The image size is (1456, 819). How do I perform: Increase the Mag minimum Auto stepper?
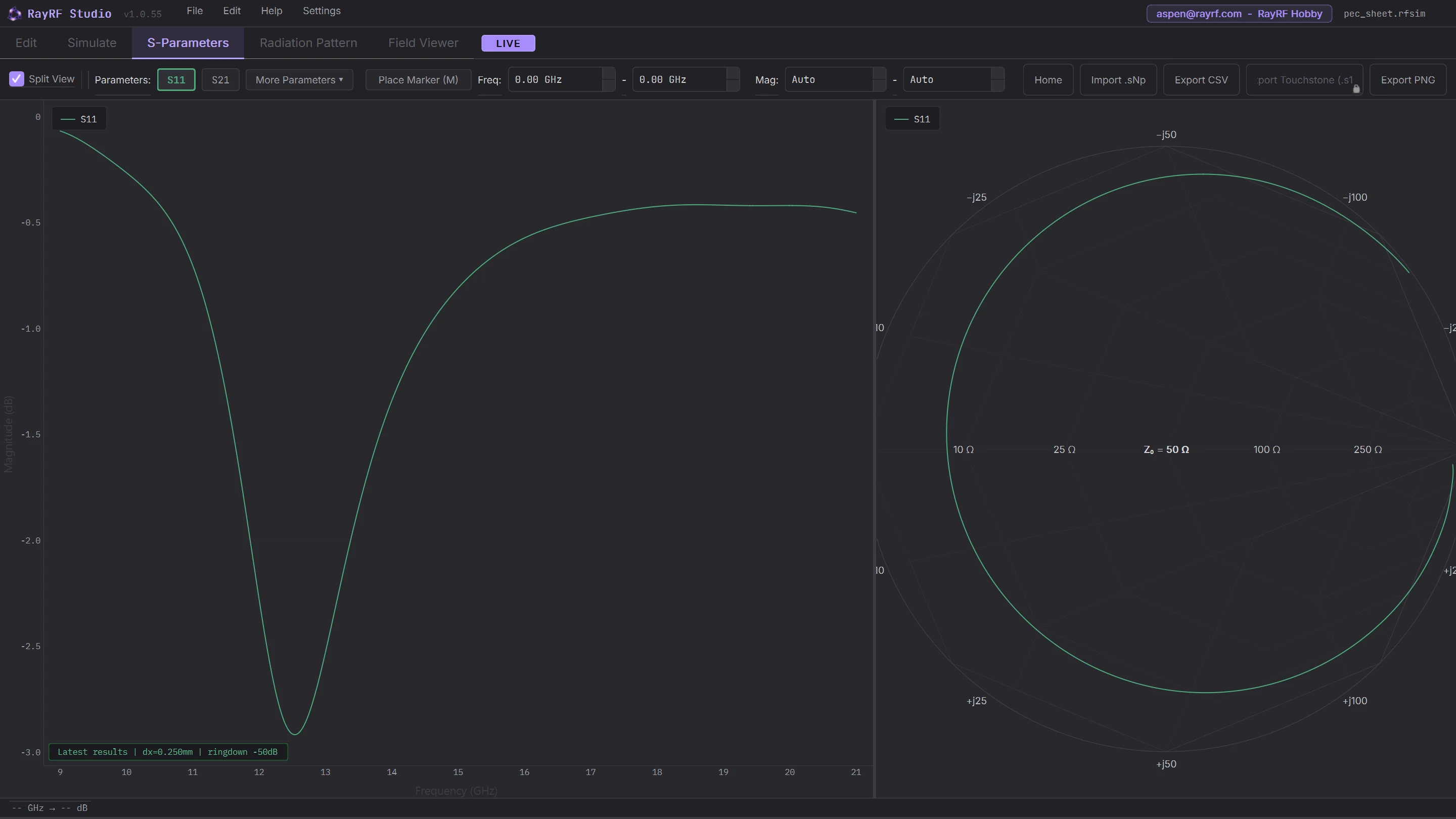880,73
